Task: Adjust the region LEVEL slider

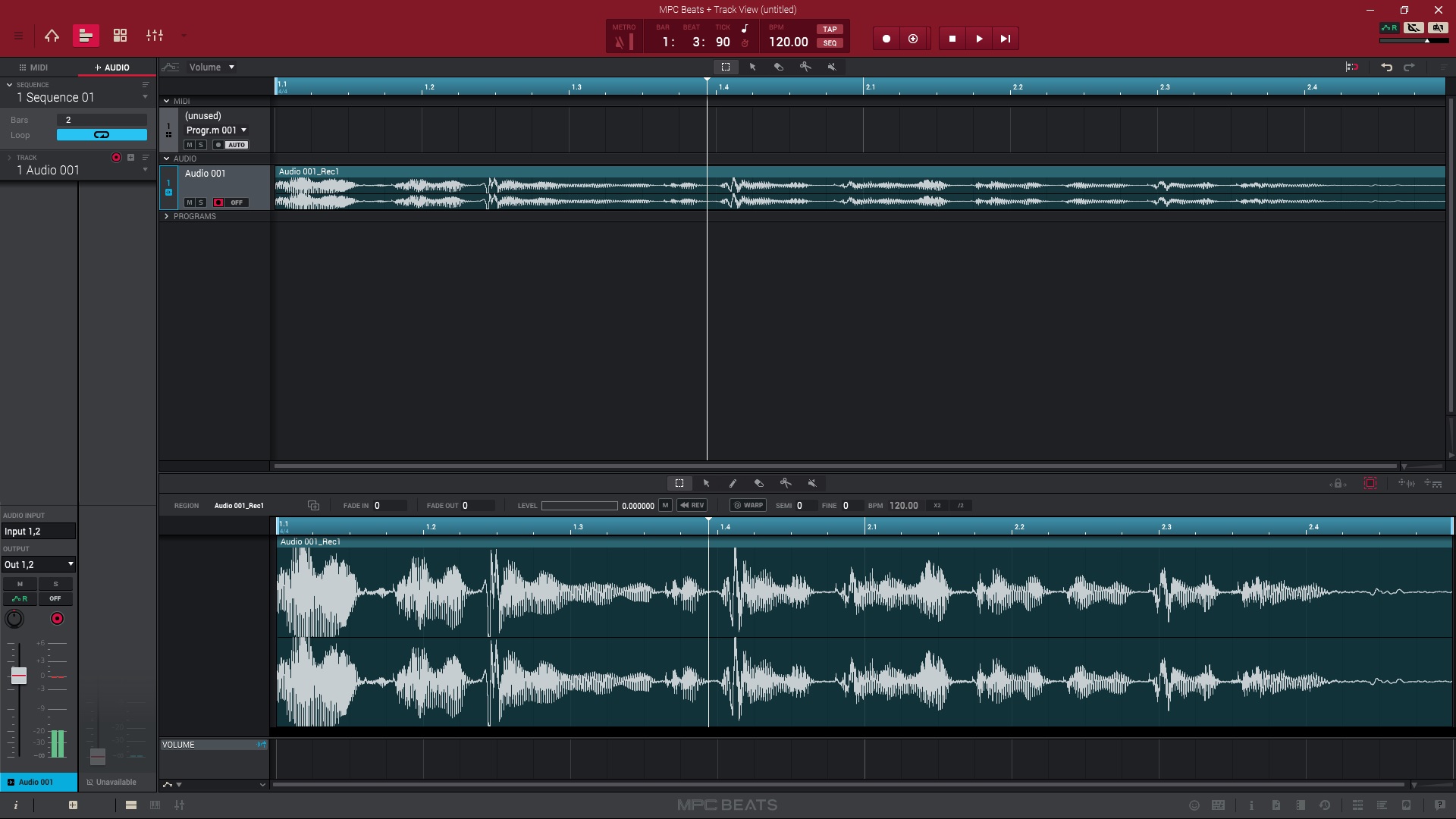Action: 579,506
